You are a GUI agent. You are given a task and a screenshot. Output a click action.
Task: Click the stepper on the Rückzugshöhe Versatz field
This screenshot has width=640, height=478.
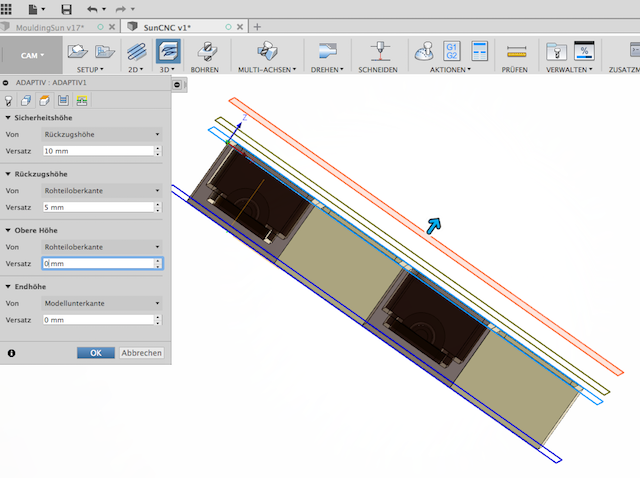[158, 207]
